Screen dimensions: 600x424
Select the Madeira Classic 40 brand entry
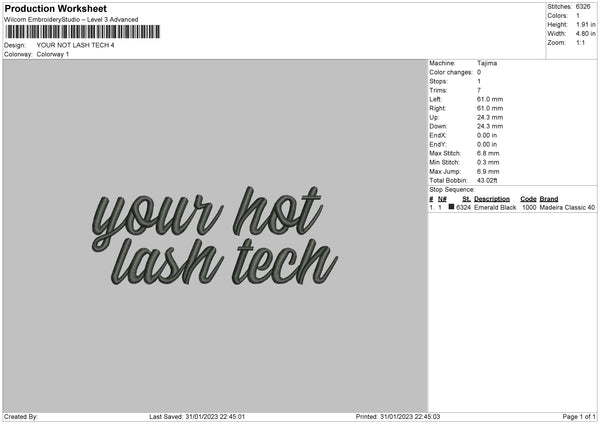coord(567,207)
